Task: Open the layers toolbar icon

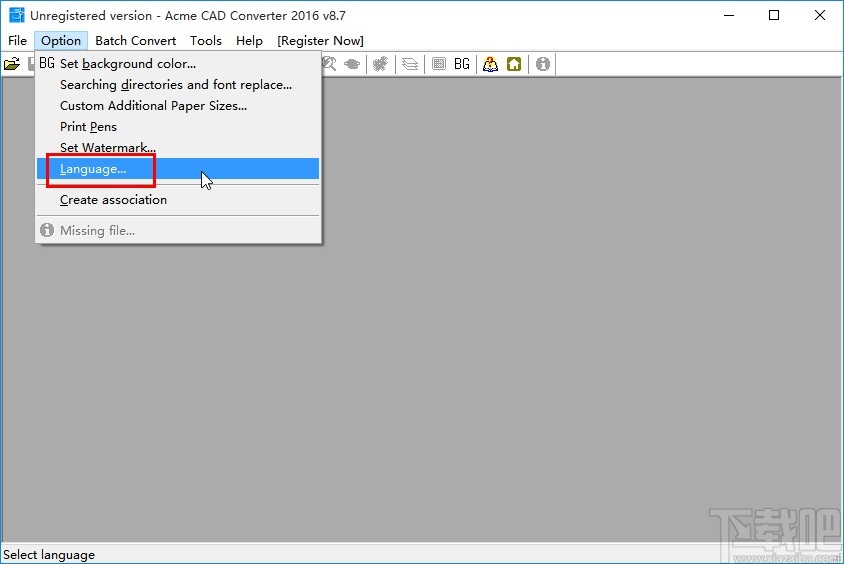Action: tap(410, 64)
